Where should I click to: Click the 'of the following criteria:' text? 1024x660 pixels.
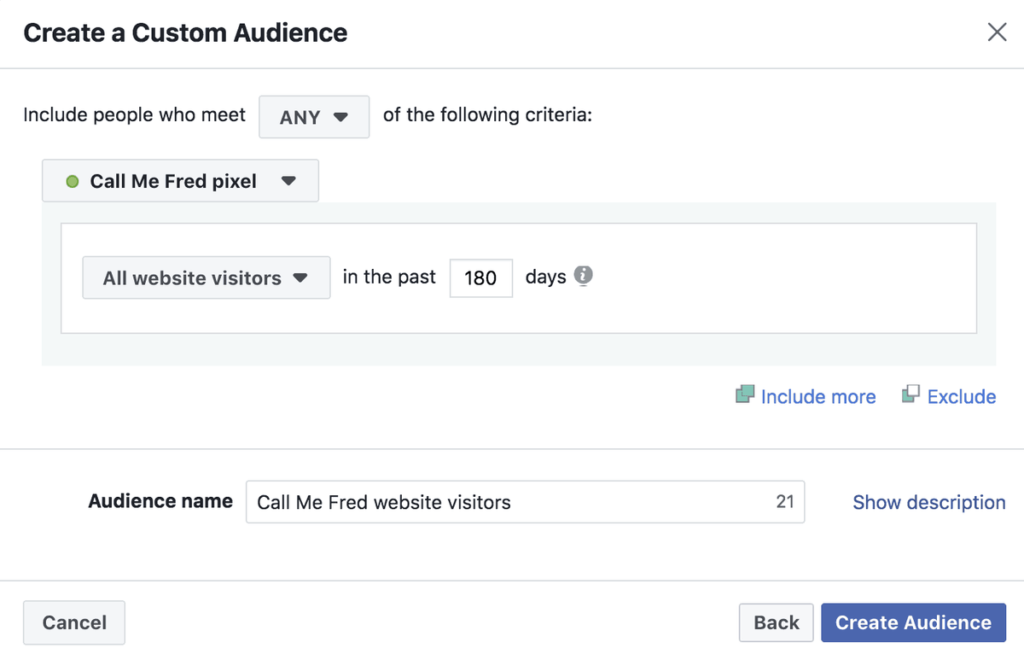click(487, 115)
